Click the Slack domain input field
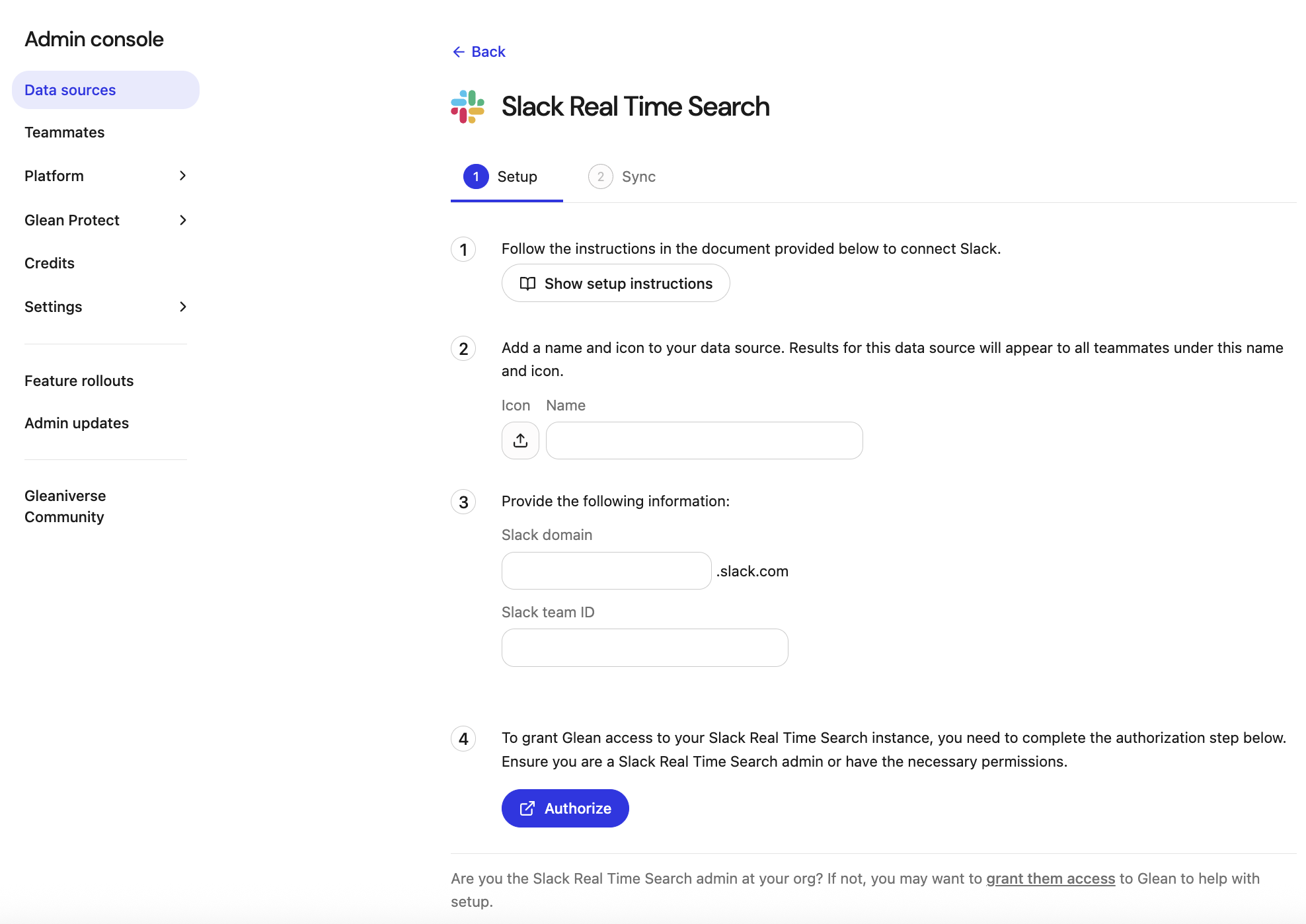Viewport: 1306px width, 924px height. [x=605, y=570]
